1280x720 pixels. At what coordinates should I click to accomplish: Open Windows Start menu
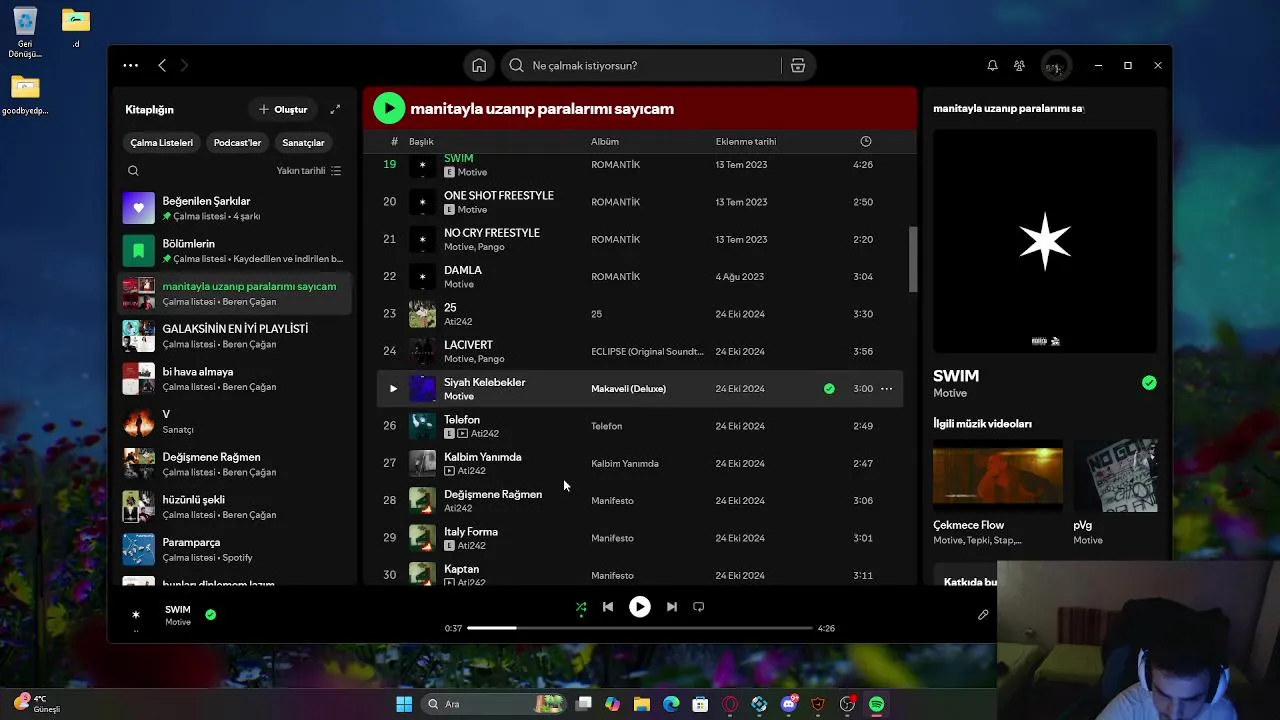click(404, 704)
